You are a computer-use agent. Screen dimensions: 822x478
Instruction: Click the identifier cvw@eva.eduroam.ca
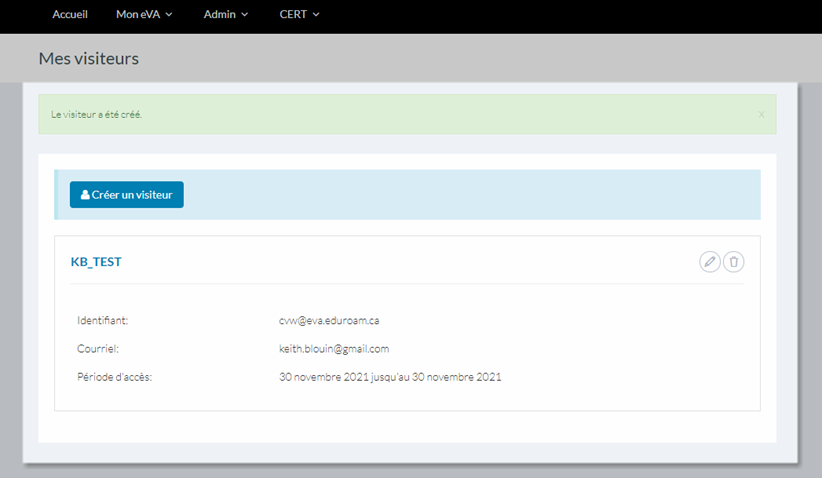329,321
